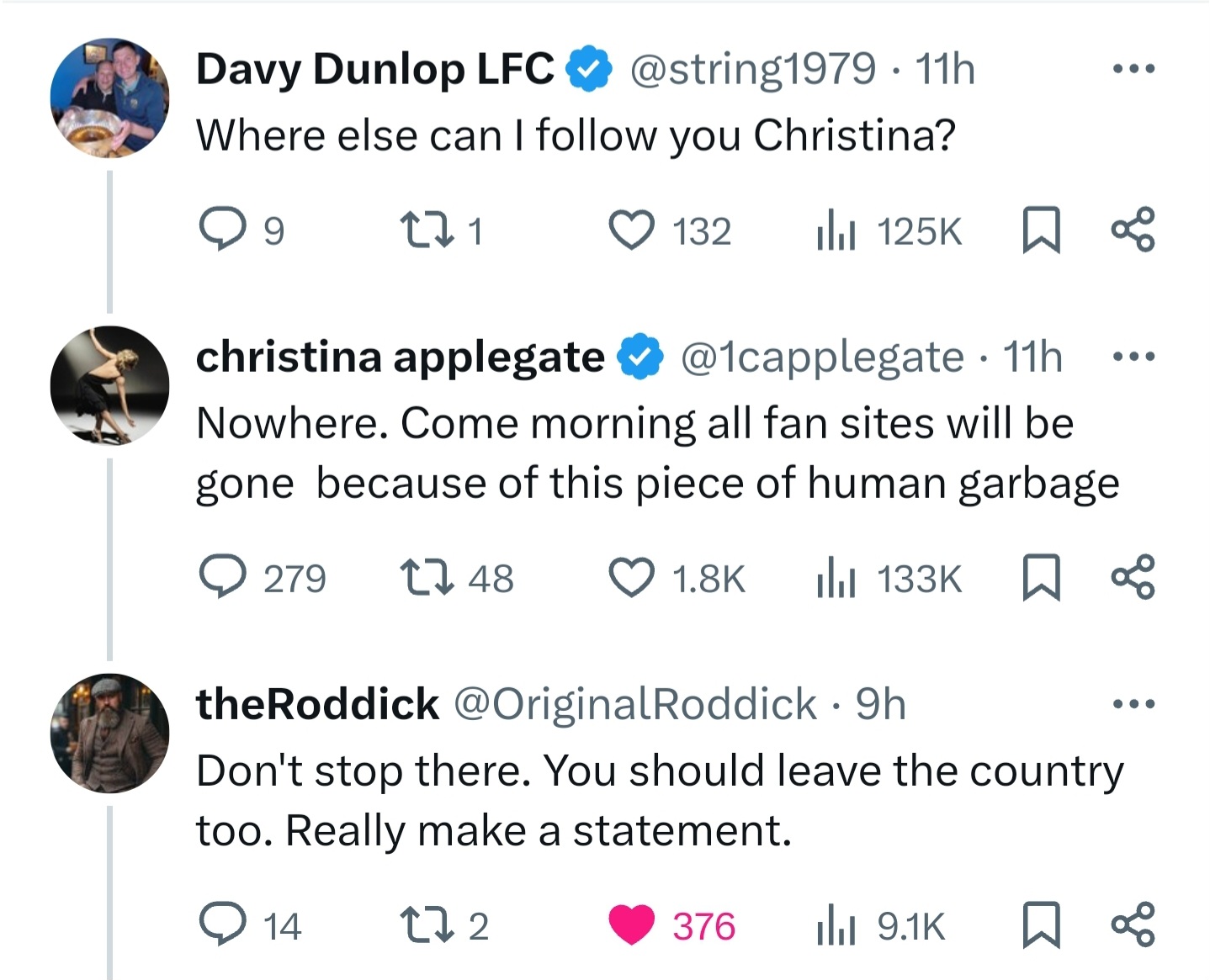Image resolution: width=1210 pixels, height=980 pixels.
Task: Open more options on theRoddick's tweet
Action: pos(1133,704)
